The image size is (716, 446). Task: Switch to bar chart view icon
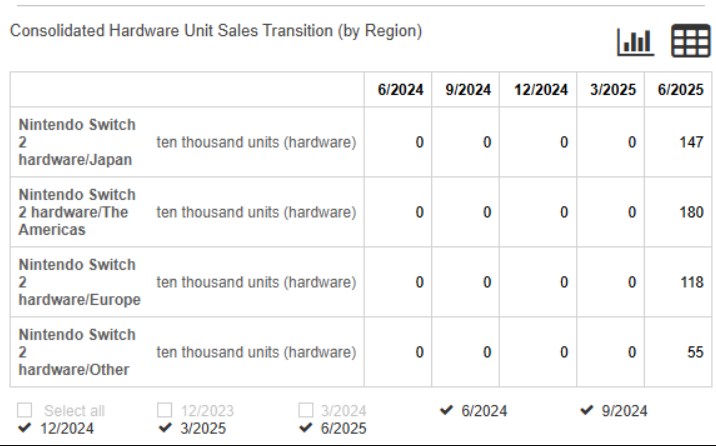click(x=636, y=42)
